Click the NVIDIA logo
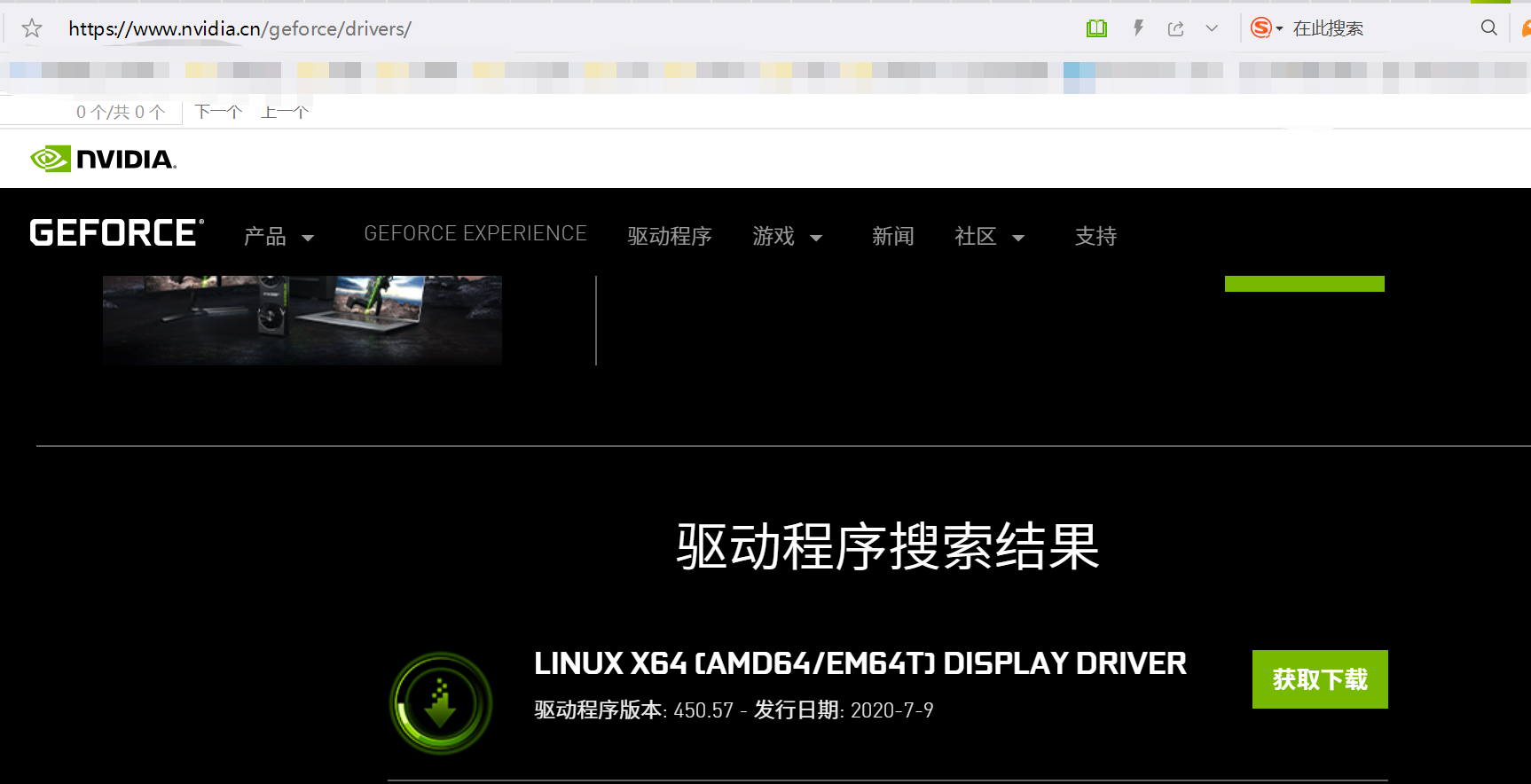The image size is (1531, 784). click(x=103, y=159)
